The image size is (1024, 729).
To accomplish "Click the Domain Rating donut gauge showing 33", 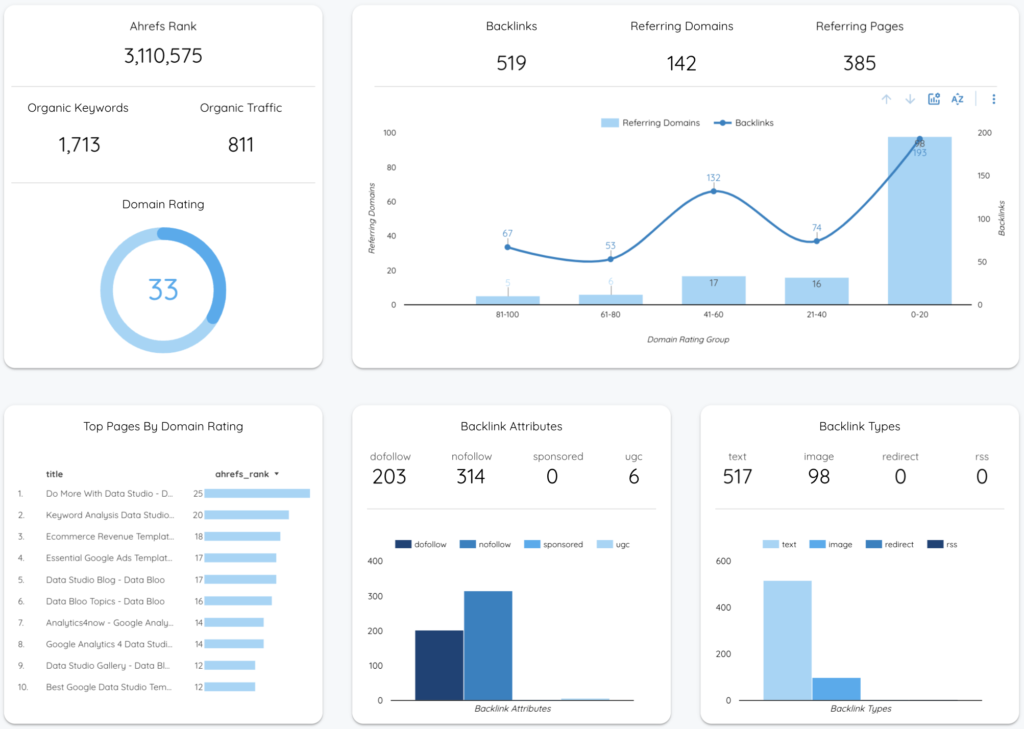I will 163,290.
